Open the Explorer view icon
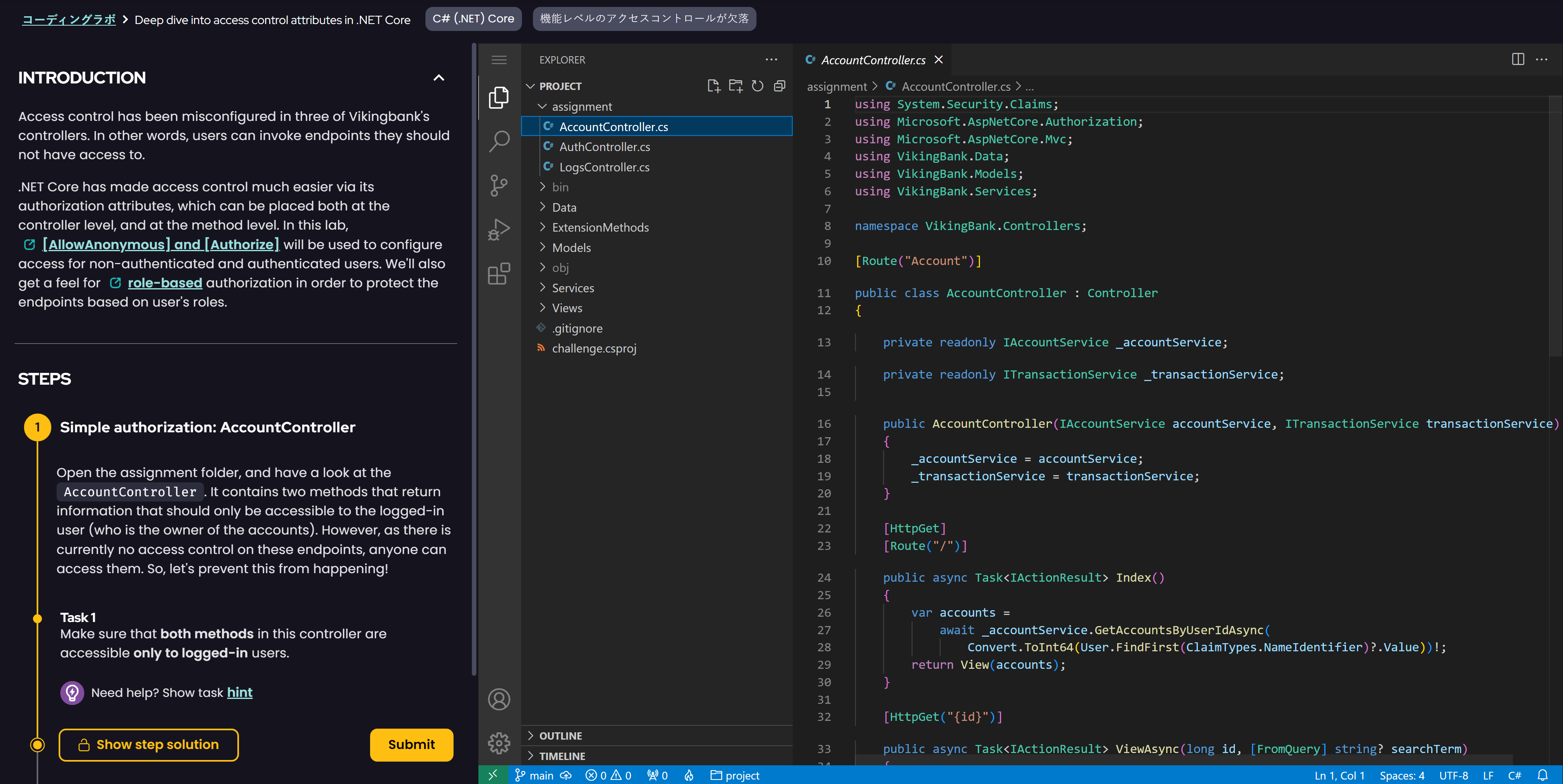The image size is (1563, 784). [x=499, y=97]
